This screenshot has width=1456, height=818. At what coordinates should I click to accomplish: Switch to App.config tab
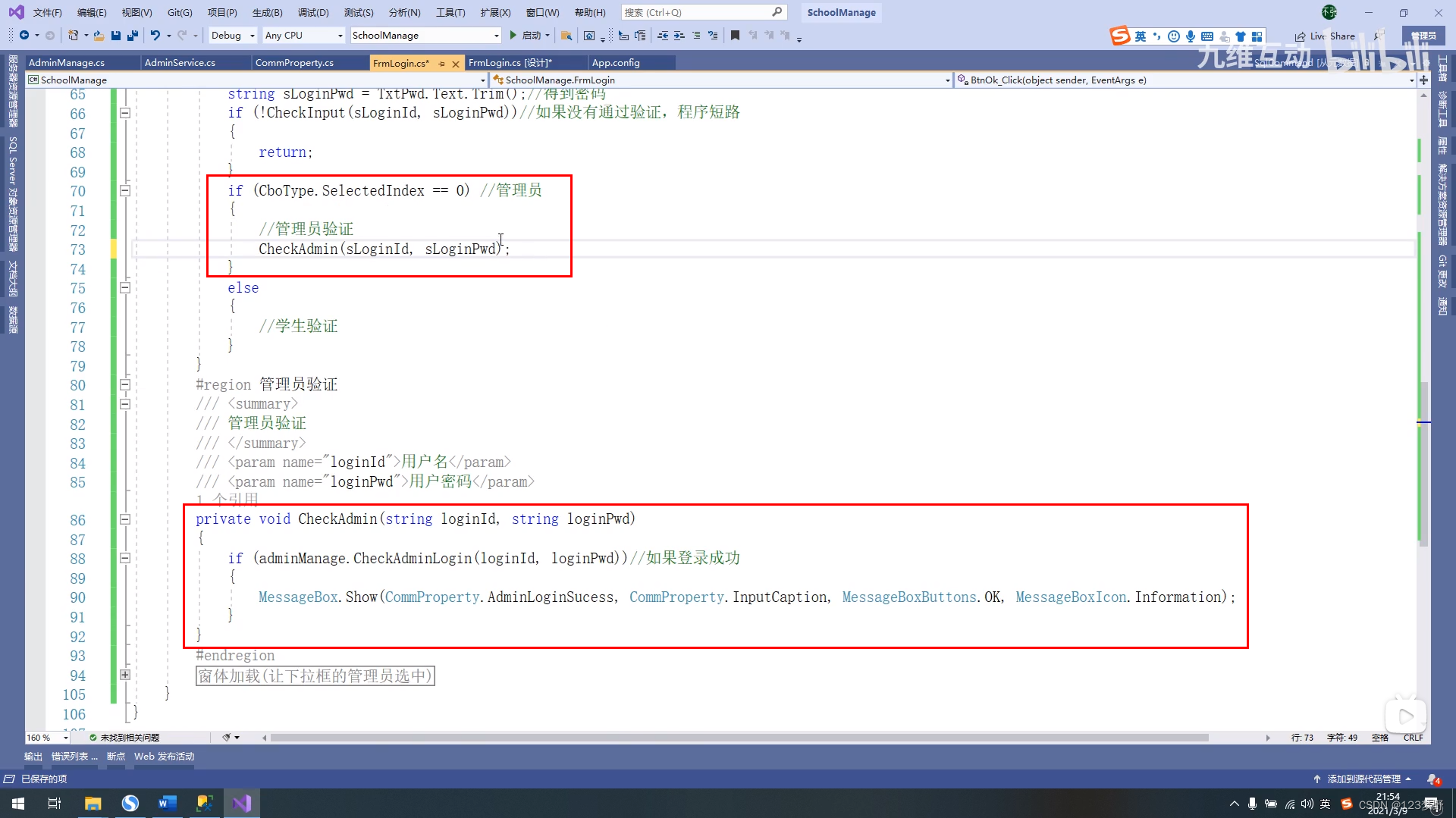(x=616, y=63)
